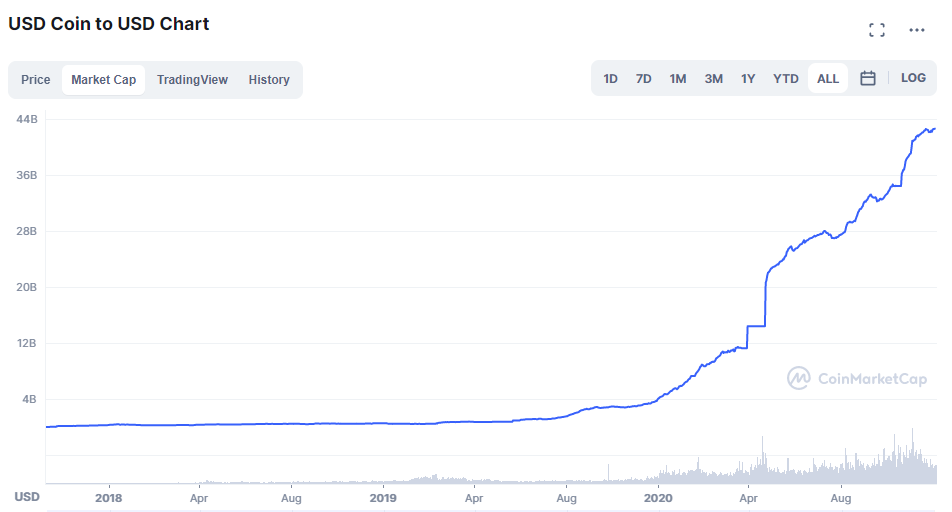
Task: Select the 1Y time range
Action: [x=748, y=78]
